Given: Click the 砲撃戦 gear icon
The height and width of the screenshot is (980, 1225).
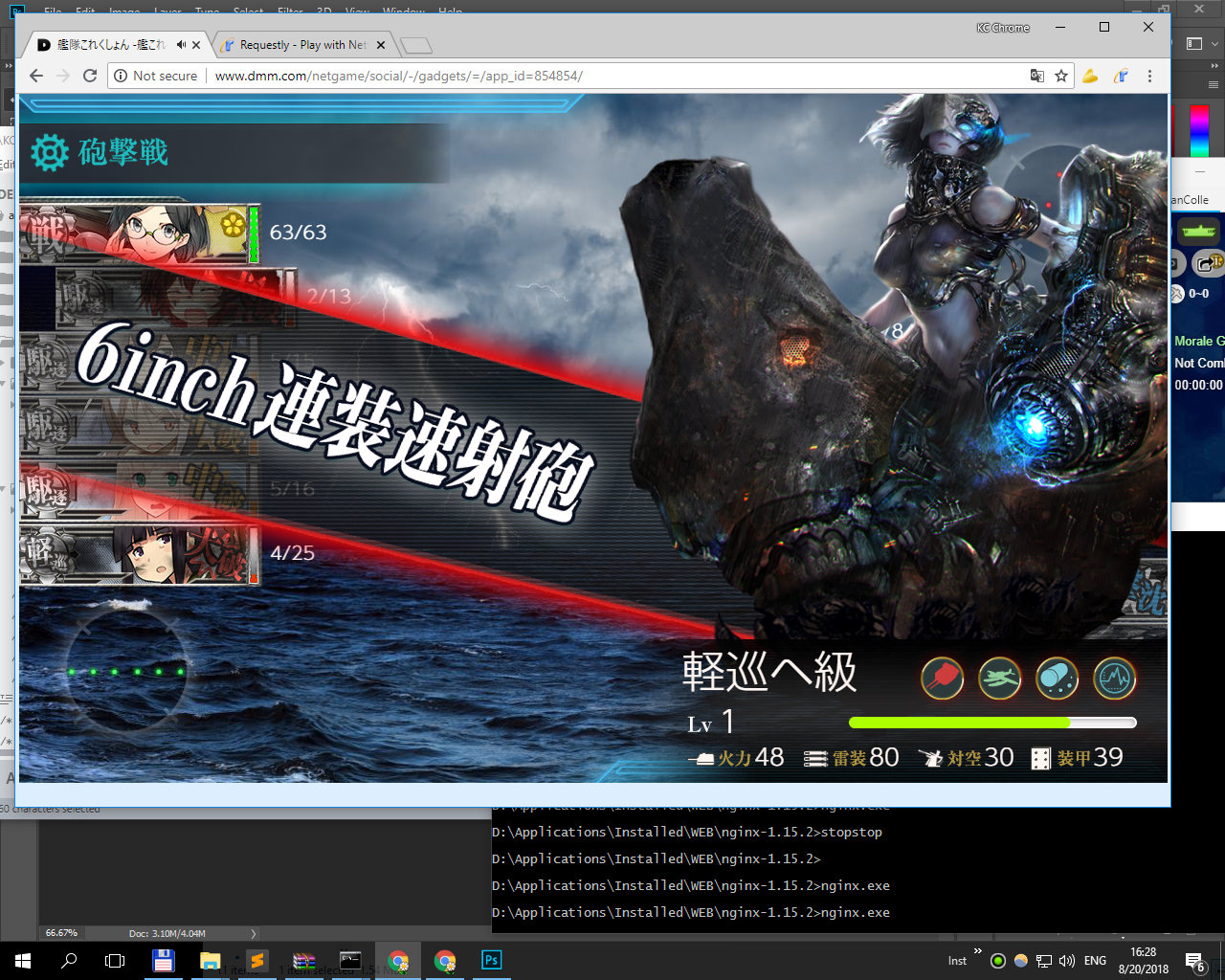Looking at the screenshot, I should tap(50, 152).
